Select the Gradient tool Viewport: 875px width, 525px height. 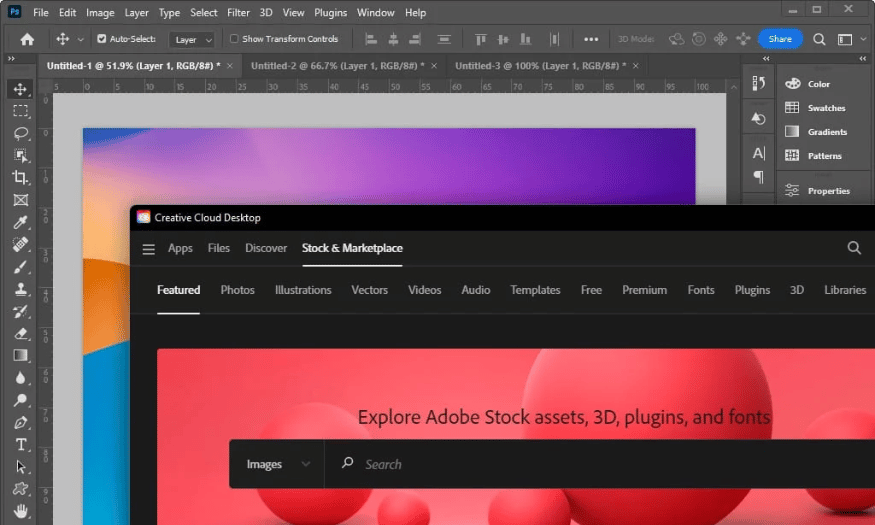(x=21, y=355)
